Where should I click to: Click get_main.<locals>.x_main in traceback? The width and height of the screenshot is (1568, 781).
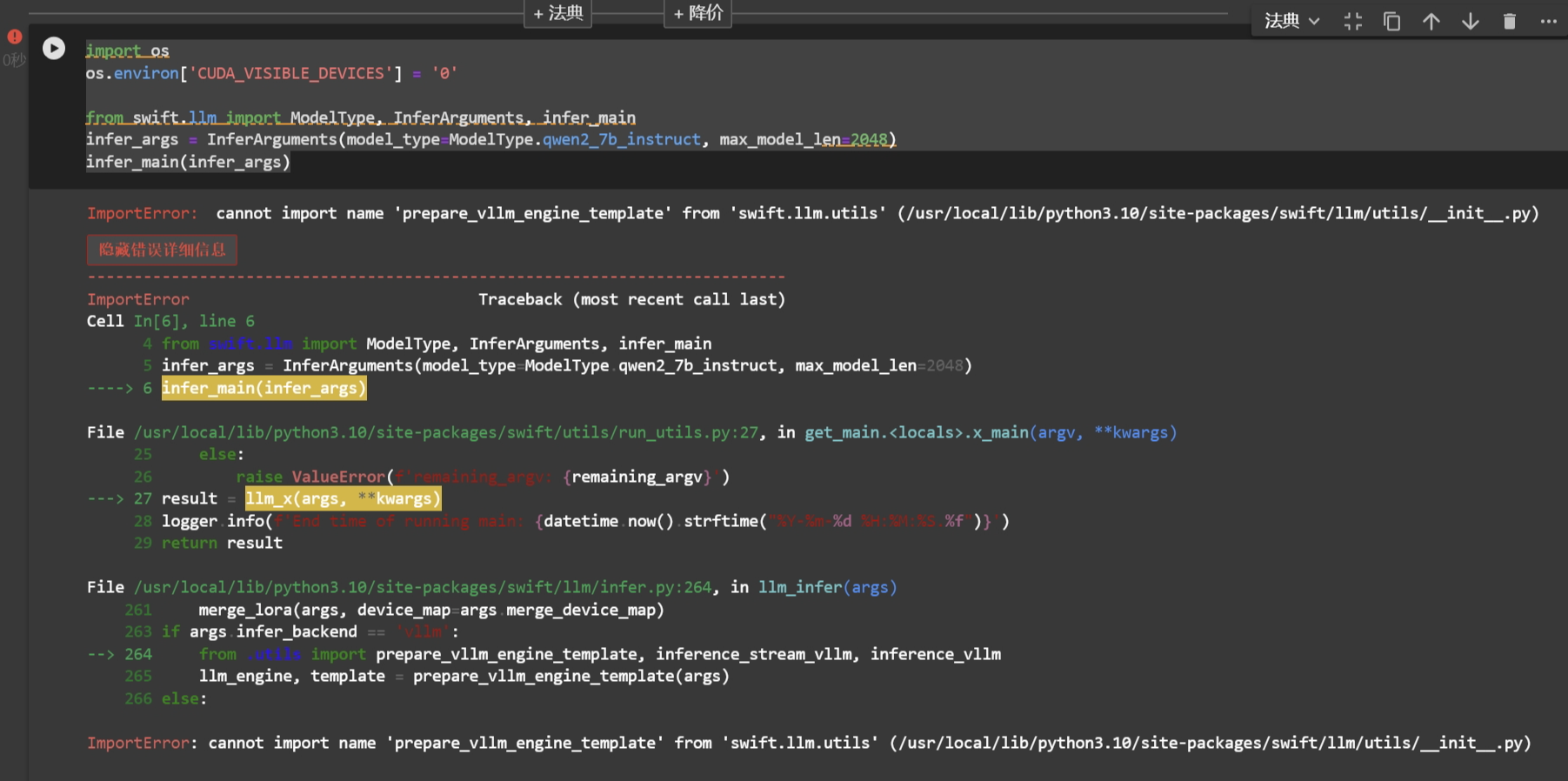(917, 432)
